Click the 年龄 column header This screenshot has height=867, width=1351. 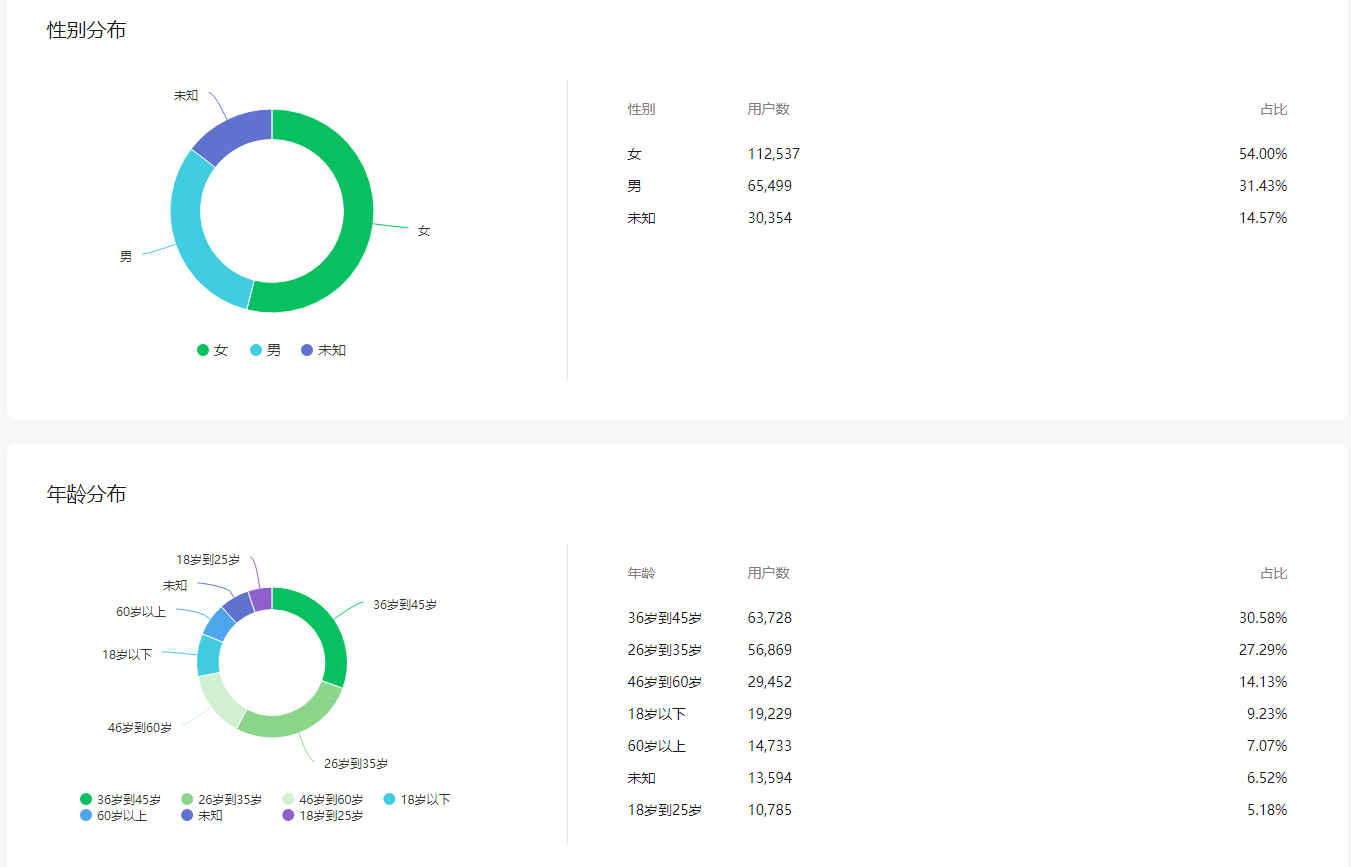point(642,573)
